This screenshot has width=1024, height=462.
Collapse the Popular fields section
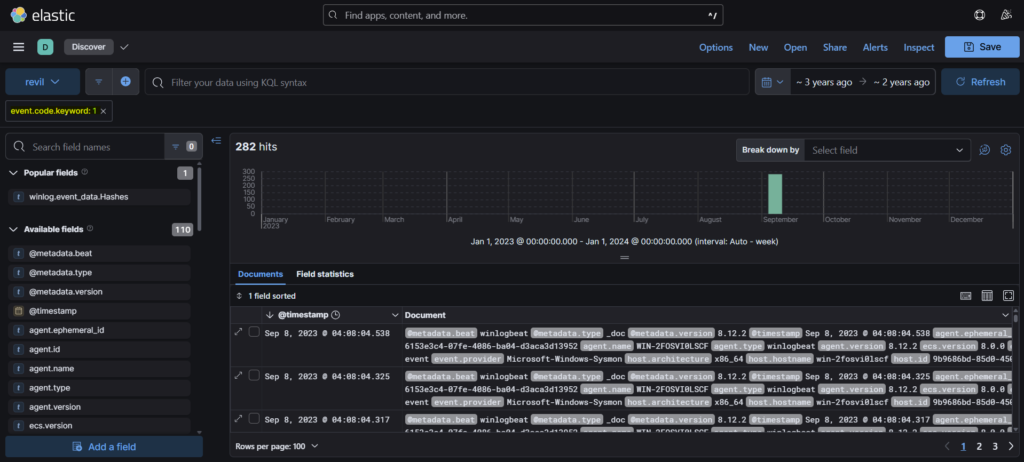pos(14,173)
